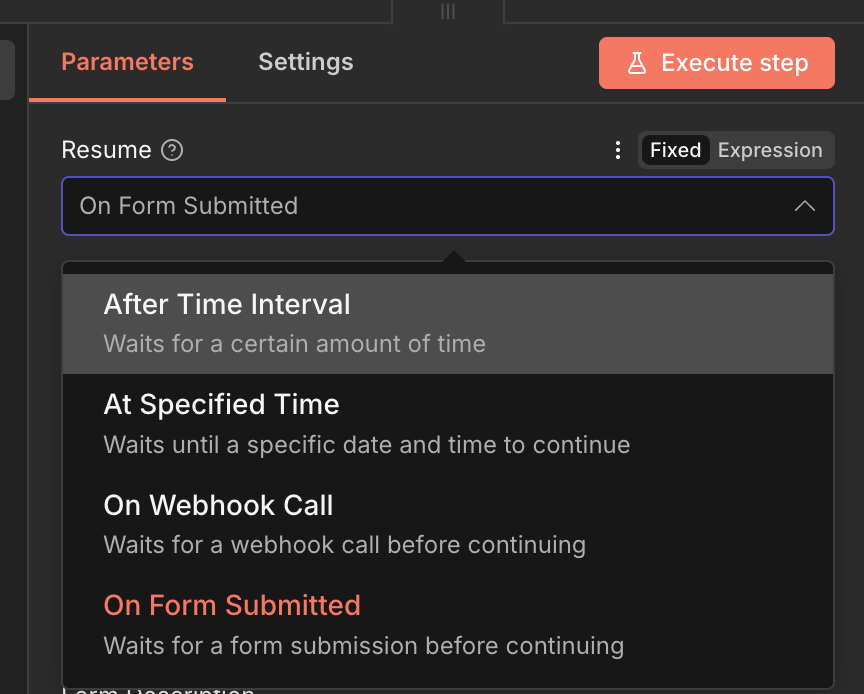The height and width of the screenshot is (694, 864).
Task: Select the highlighted On Form Submitted option
Action: (232, 605)
